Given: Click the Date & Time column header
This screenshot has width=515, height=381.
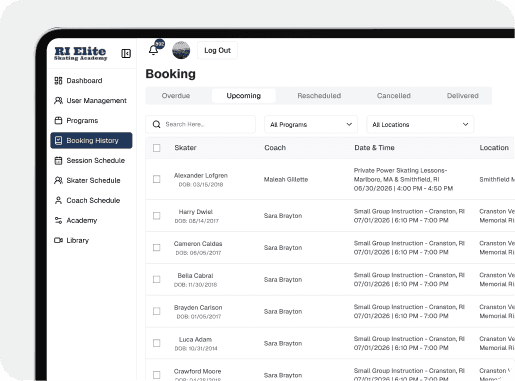Looking at the screenshot, I should 374,148.
